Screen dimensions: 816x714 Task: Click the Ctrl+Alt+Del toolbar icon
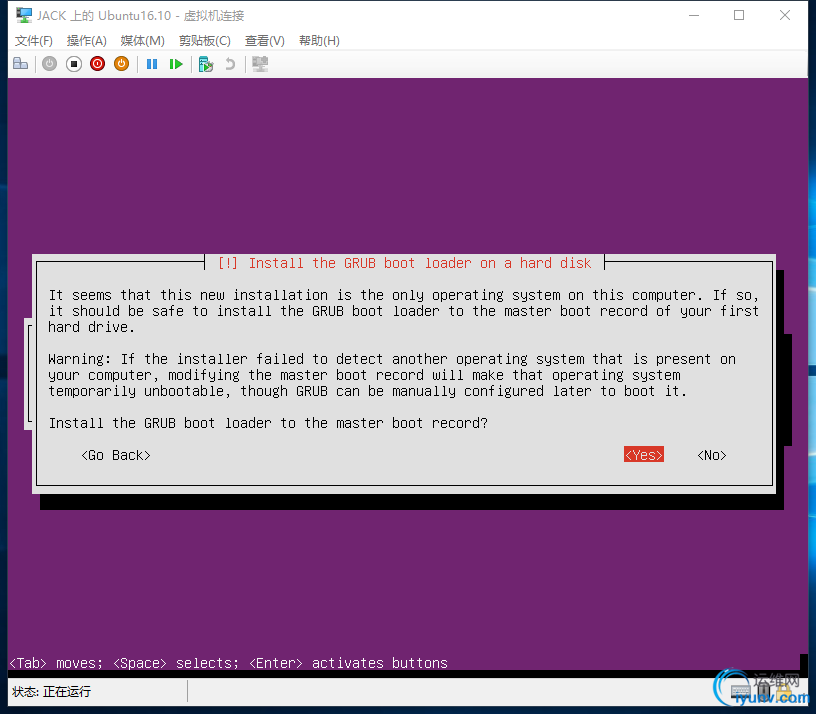pyautogui.click(x=20, y=64)
